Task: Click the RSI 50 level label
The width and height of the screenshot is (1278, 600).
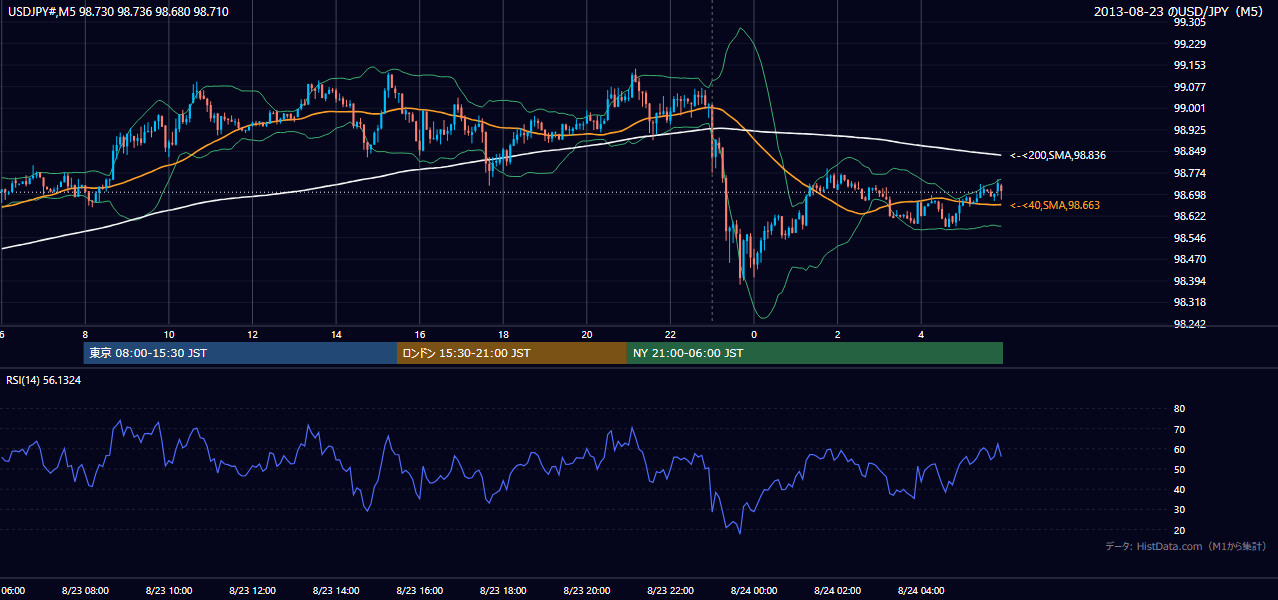Action: (x=1179, y=469)
